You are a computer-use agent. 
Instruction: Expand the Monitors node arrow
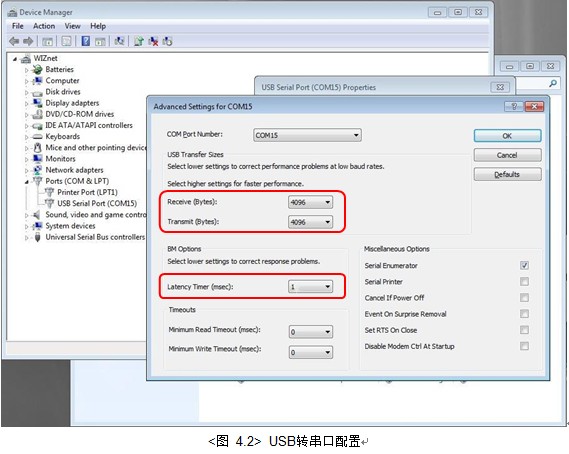pyautogui.click(x=26, y=159)
